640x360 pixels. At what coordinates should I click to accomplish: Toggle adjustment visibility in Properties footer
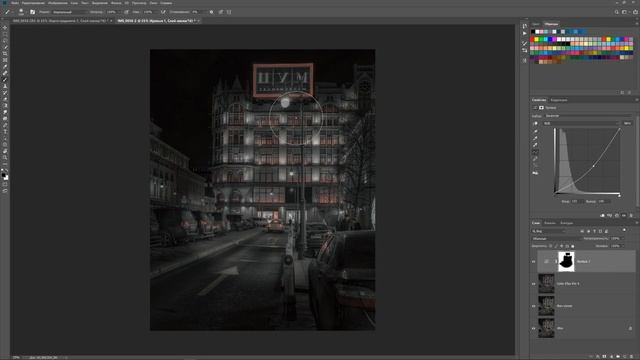pos(624,215)
